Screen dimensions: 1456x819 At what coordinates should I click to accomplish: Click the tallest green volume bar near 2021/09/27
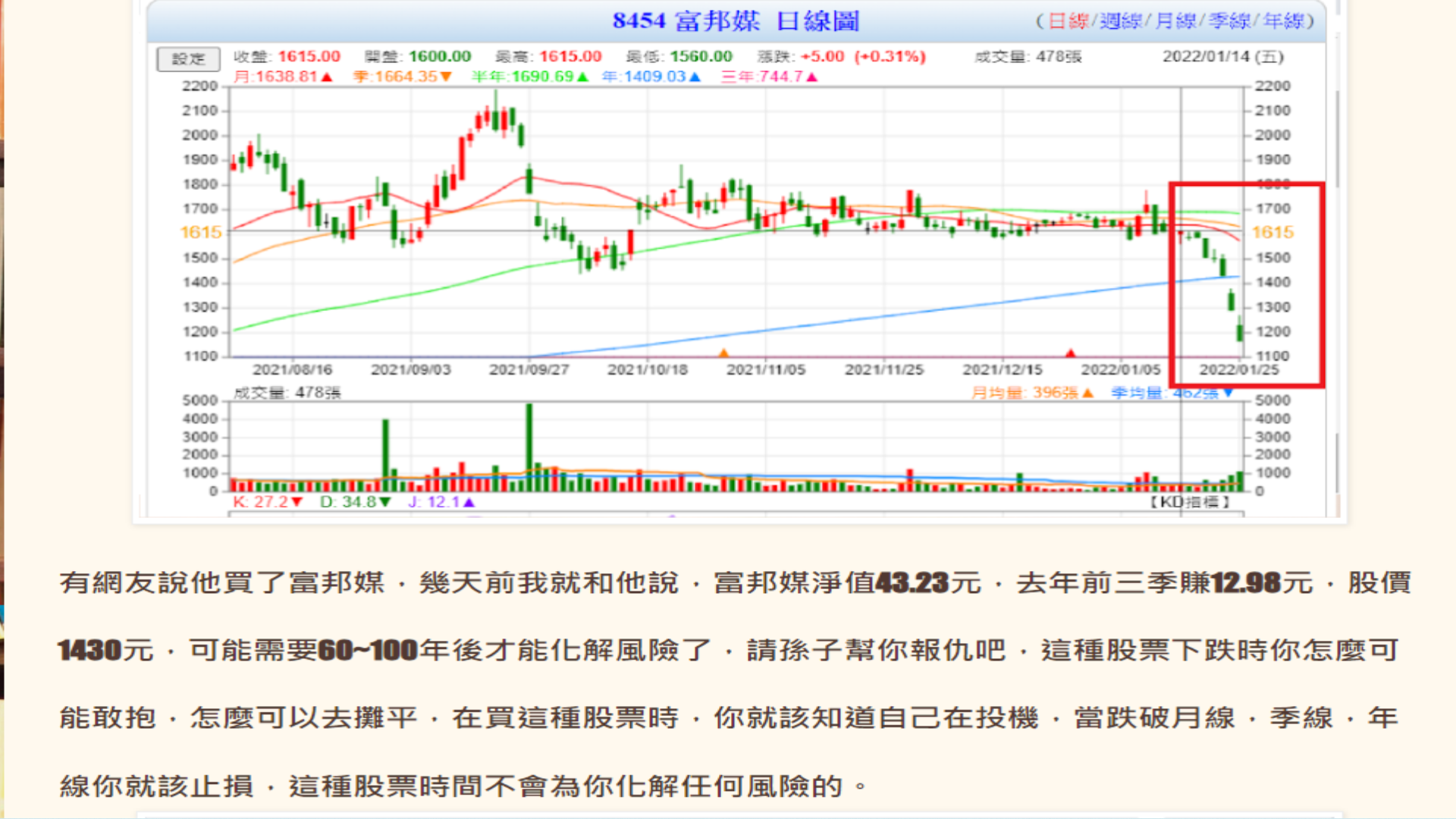529,446
